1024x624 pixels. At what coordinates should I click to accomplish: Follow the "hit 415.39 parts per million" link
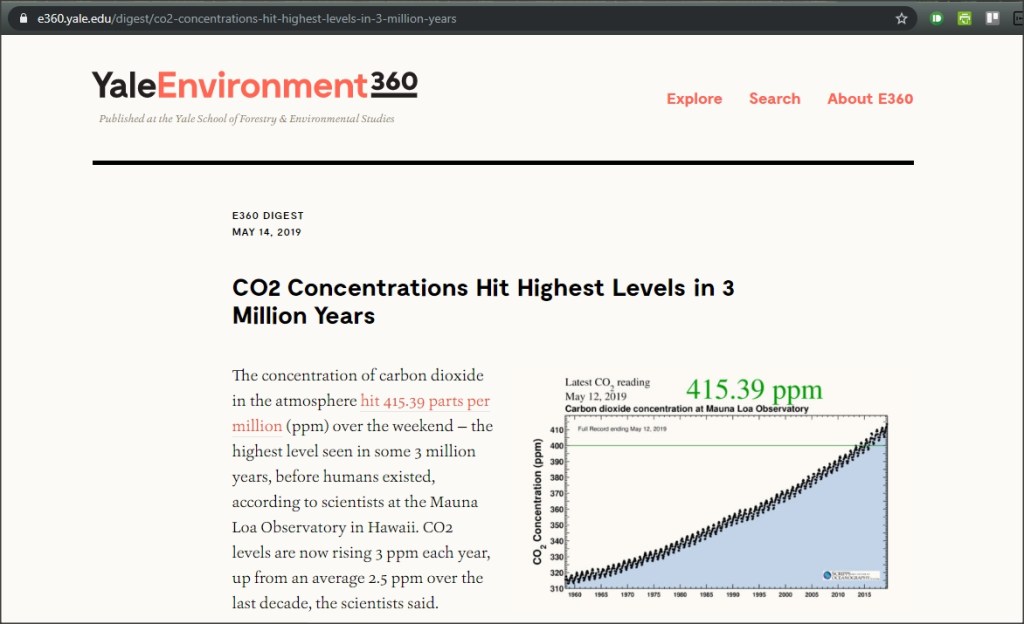(424, 401)
